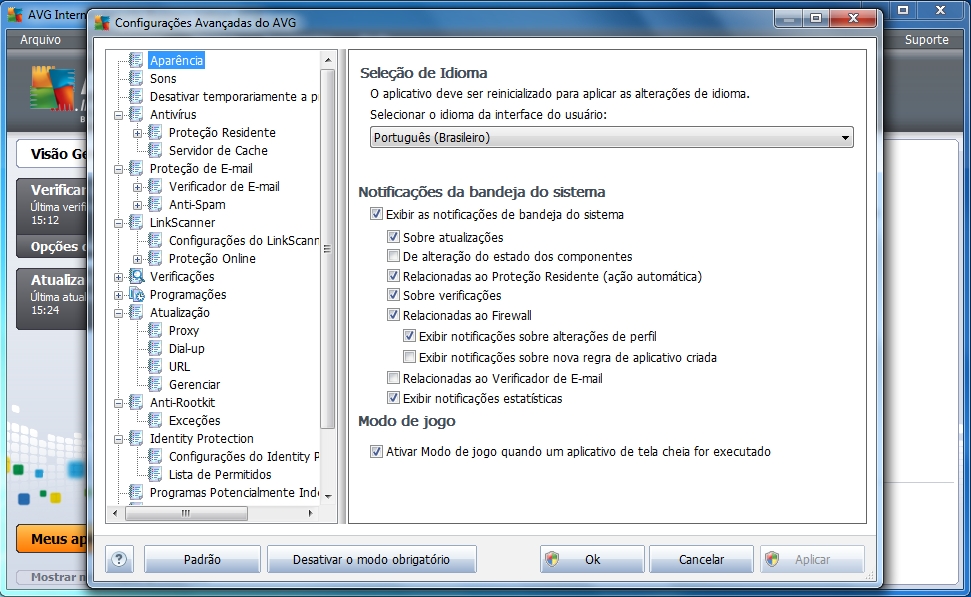Click the tree scroll right arrow
The width and height of the screenshot is (971, 597).
[310, 513]
